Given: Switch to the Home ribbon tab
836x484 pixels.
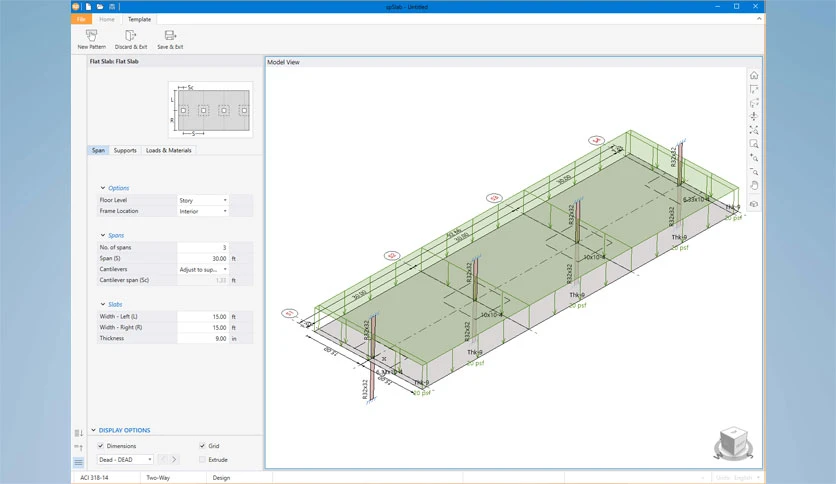Looking at the screenshot, I should click(x=107, y=19).
